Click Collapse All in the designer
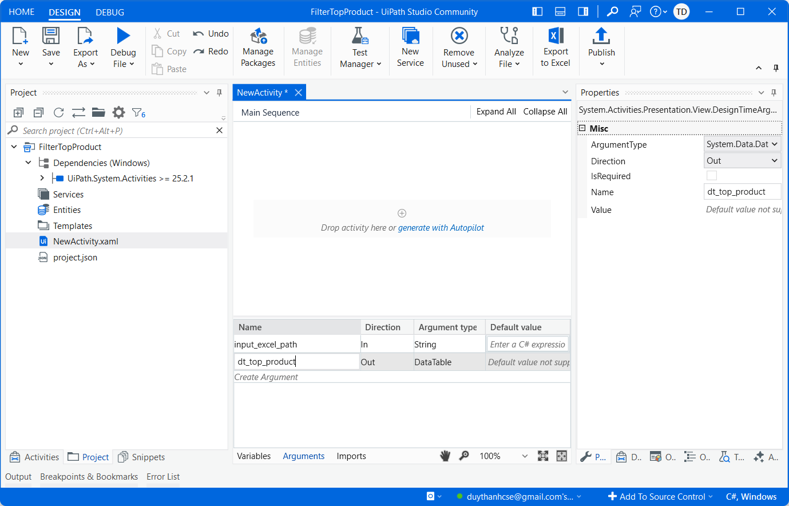 pos(545,112)
